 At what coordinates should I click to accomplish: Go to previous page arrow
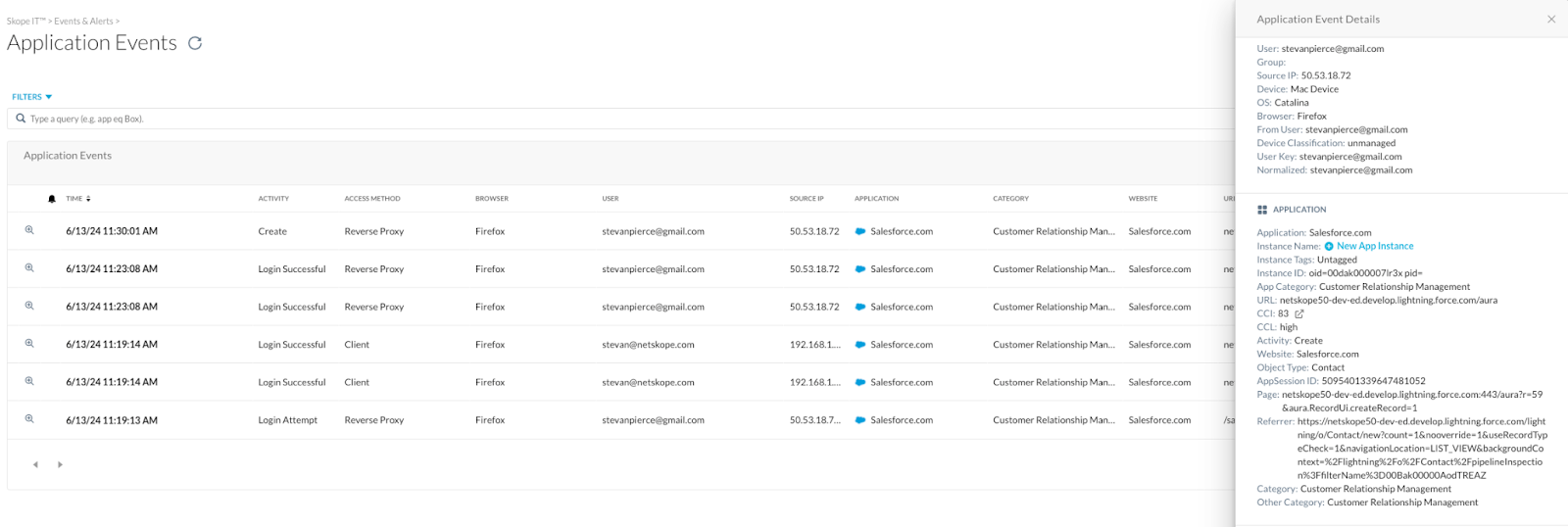35,465
